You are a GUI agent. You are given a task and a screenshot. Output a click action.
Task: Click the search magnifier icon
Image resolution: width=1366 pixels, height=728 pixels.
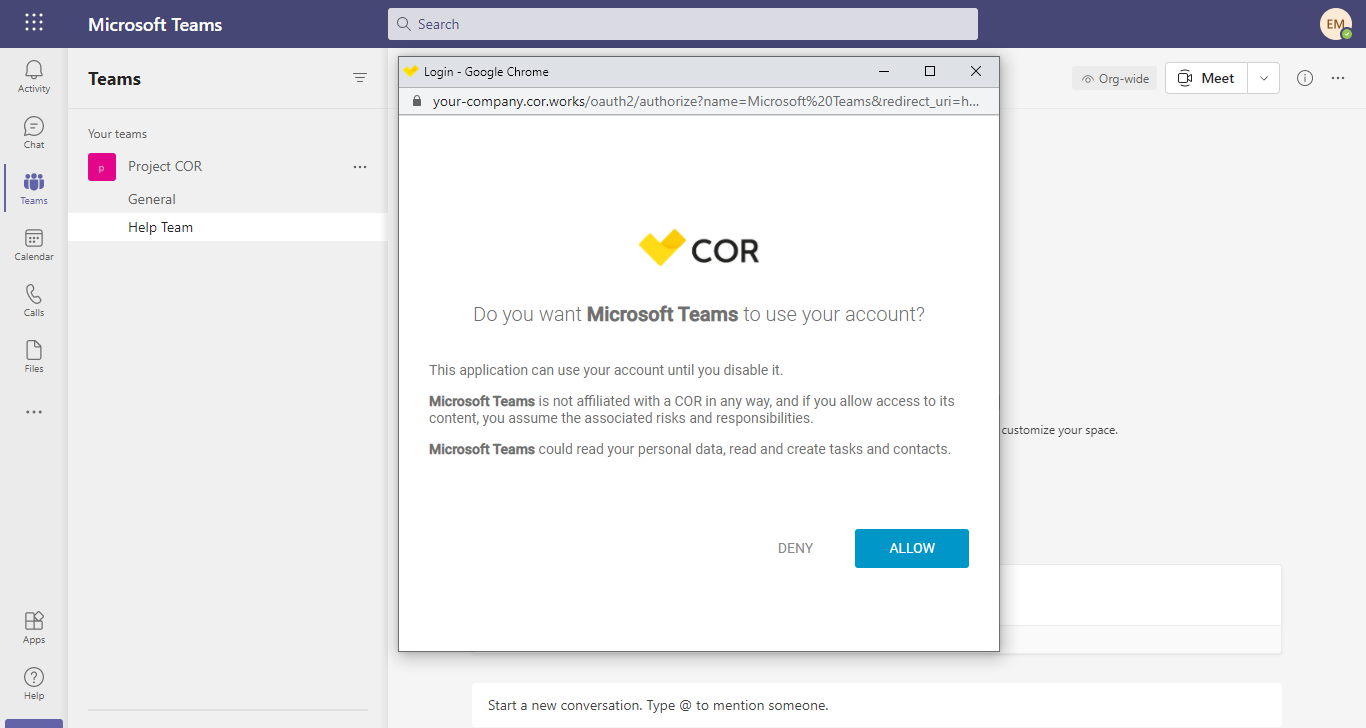[x=404, y=24]
